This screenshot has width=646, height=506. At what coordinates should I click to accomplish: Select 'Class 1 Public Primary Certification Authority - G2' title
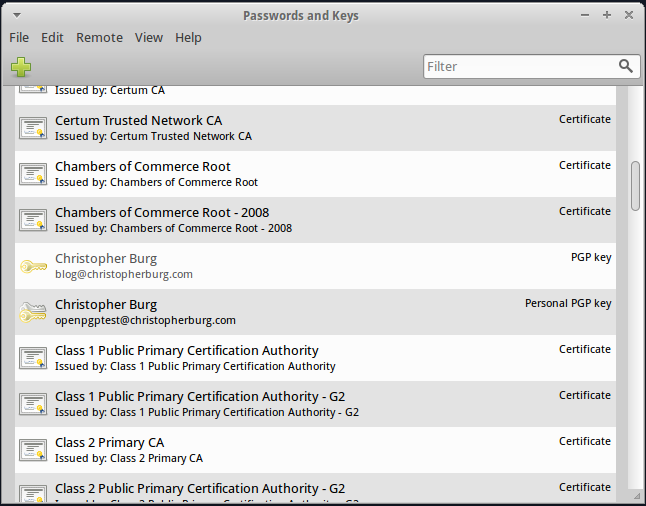200,397
